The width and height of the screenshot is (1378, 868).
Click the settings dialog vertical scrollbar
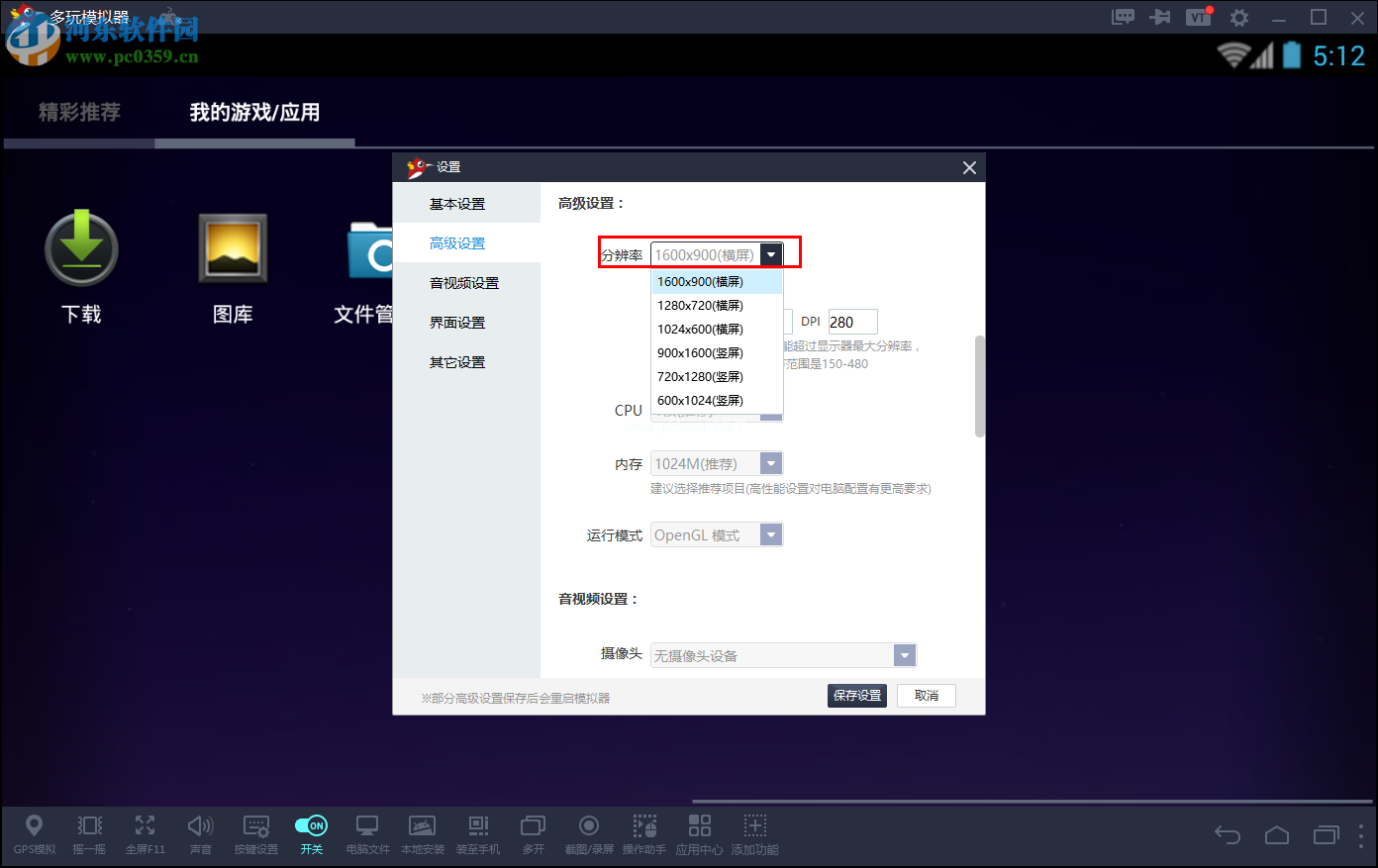pos(980,386)
